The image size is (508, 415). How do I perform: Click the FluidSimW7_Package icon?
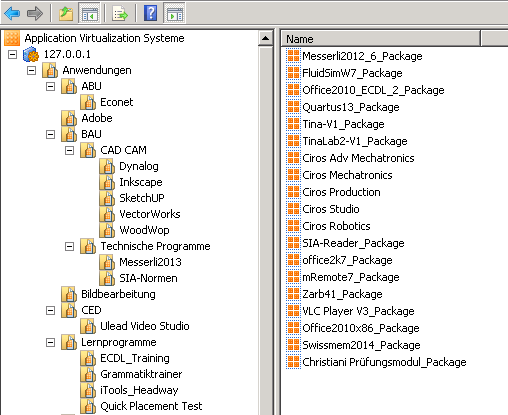(x=293, y=73)
